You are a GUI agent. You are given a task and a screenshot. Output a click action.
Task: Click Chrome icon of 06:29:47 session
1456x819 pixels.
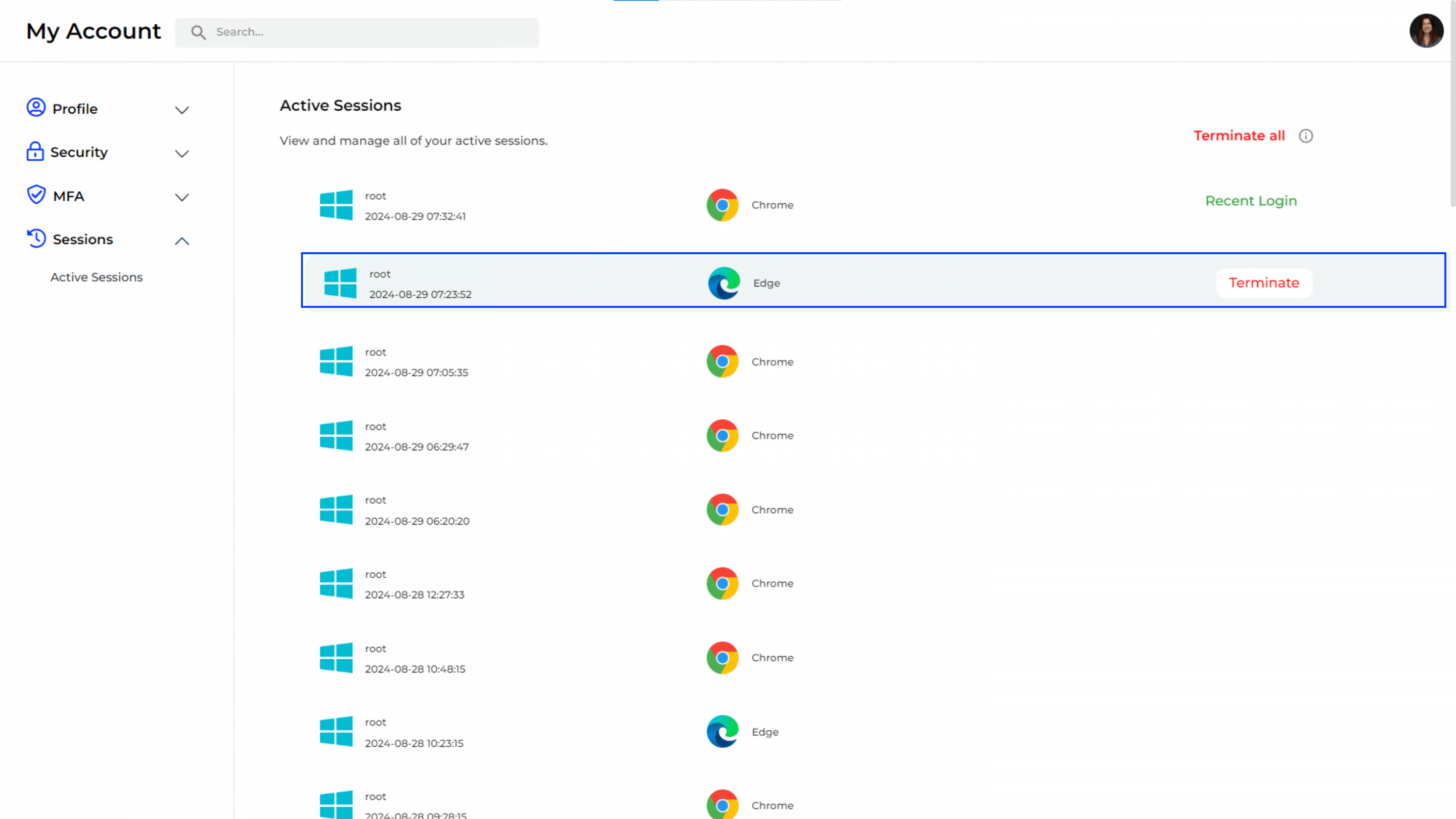[722, 435]
